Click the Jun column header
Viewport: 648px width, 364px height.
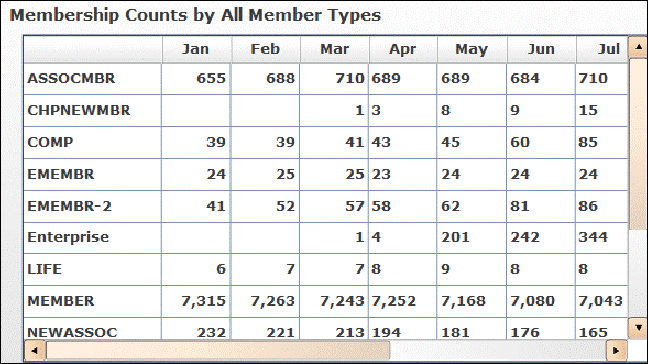coord(541,49)
